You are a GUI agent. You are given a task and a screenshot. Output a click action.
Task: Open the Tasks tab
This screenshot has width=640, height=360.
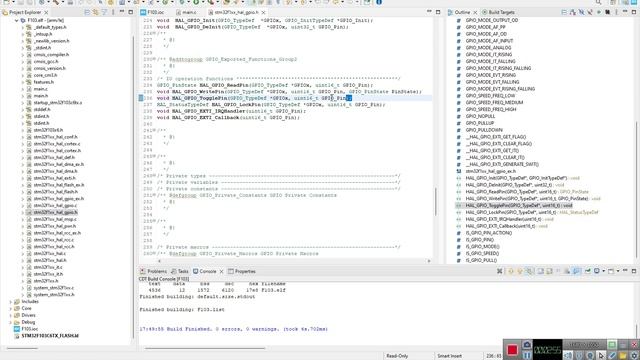click(180, 271)
